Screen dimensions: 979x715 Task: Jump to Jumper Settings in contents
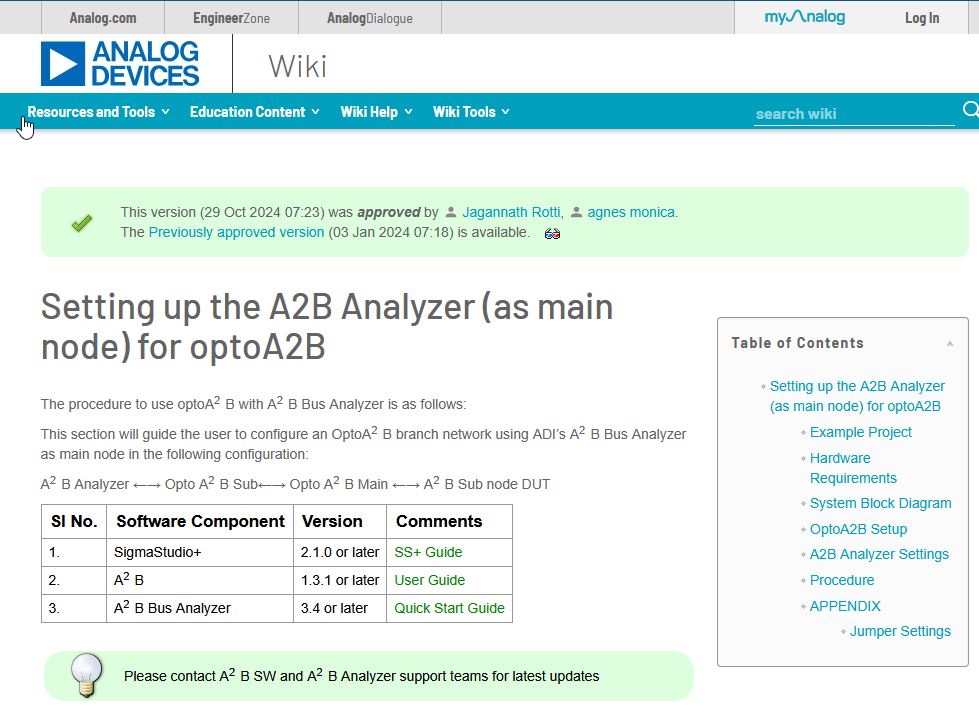click(x=900, y=631)
